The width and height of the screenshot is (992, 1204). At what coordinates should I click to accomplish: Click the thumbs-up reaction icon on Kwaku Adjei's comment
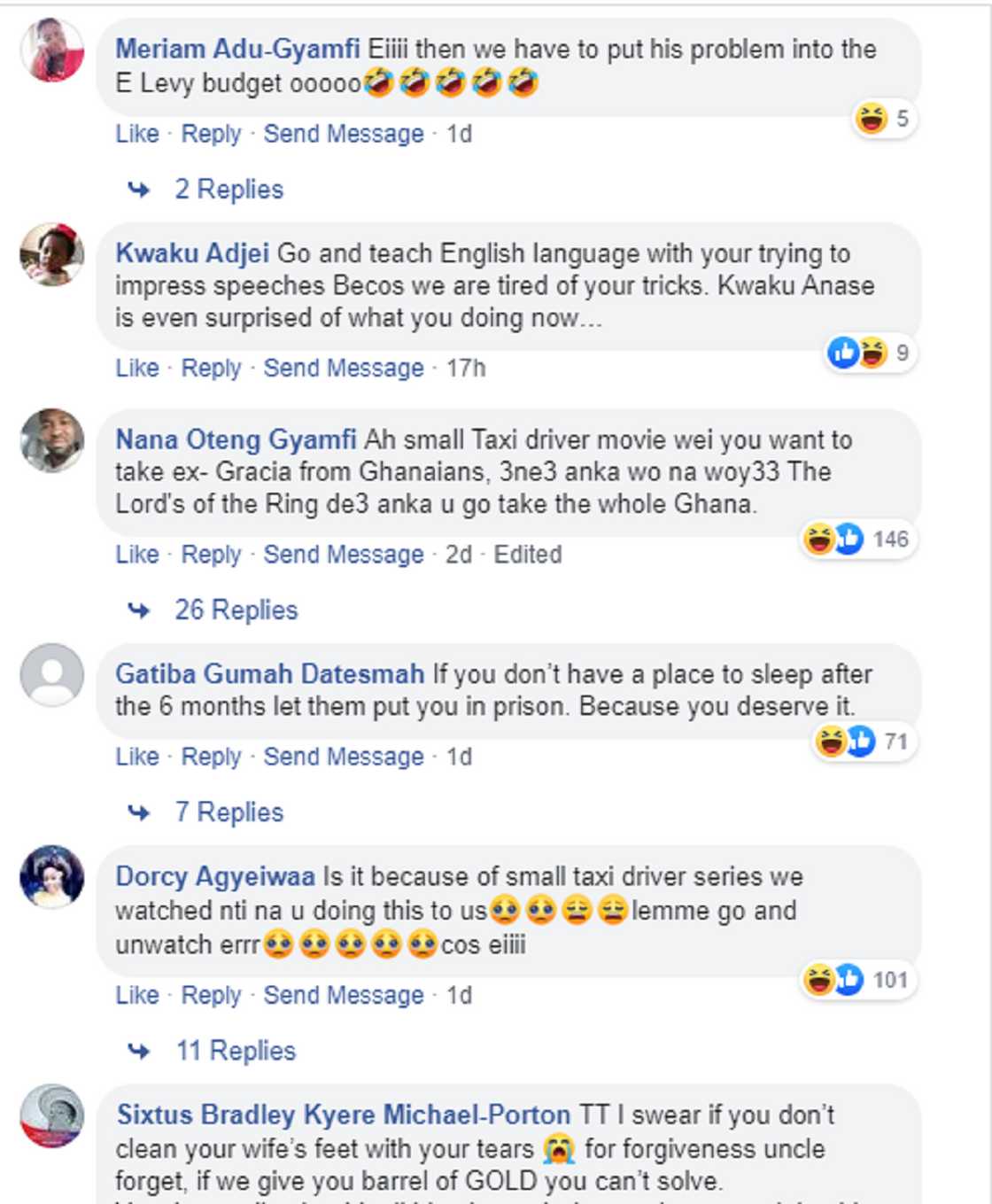[842, 353]
